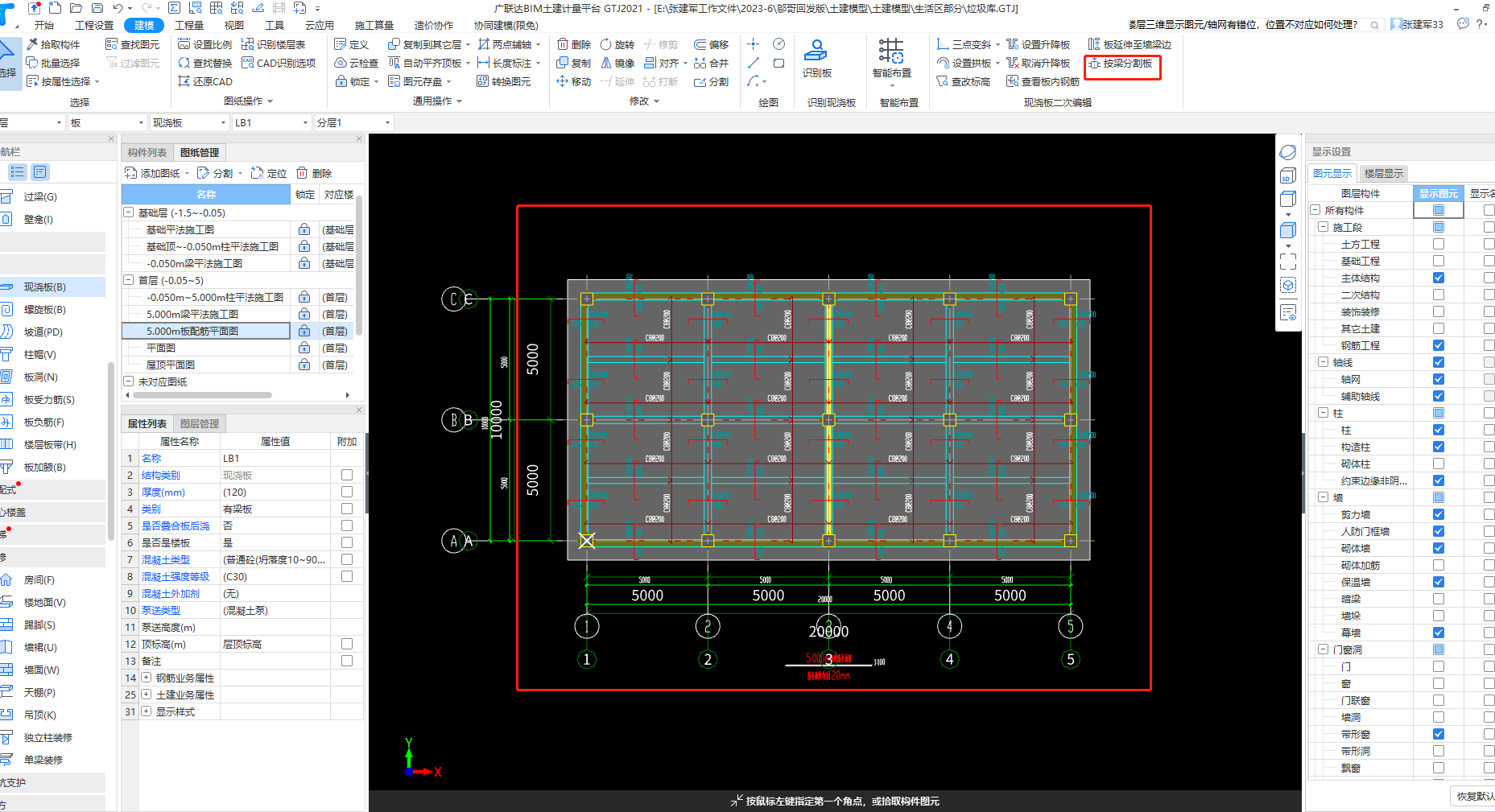Click 恢复默认 button
Image resolution: width=1495 pixels, height=812 pixels.
pyautogui.click(x=1473, y=796)
